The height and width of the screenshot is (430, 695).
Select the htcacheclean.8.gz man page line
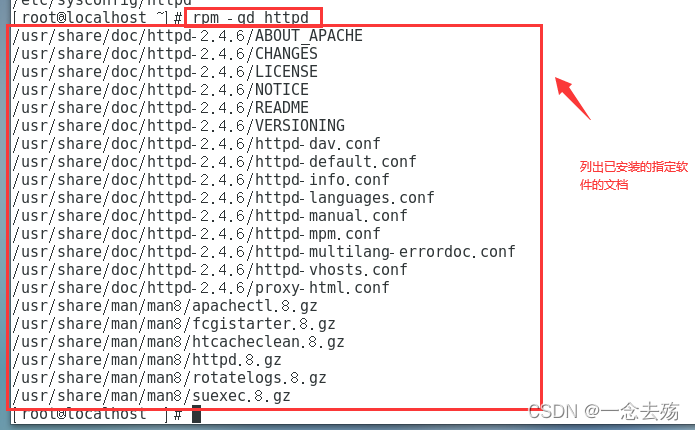click(x=179, y=342)
